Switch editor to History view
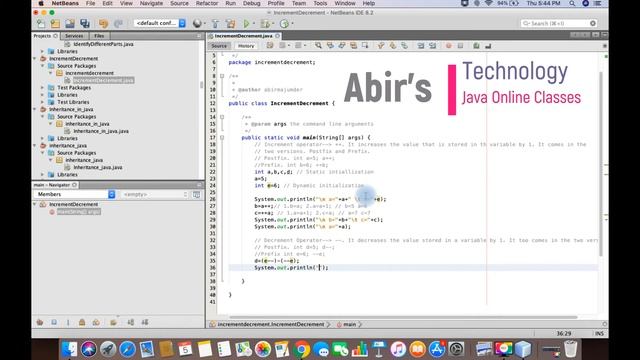640x360 pixels. coord(246,46)
